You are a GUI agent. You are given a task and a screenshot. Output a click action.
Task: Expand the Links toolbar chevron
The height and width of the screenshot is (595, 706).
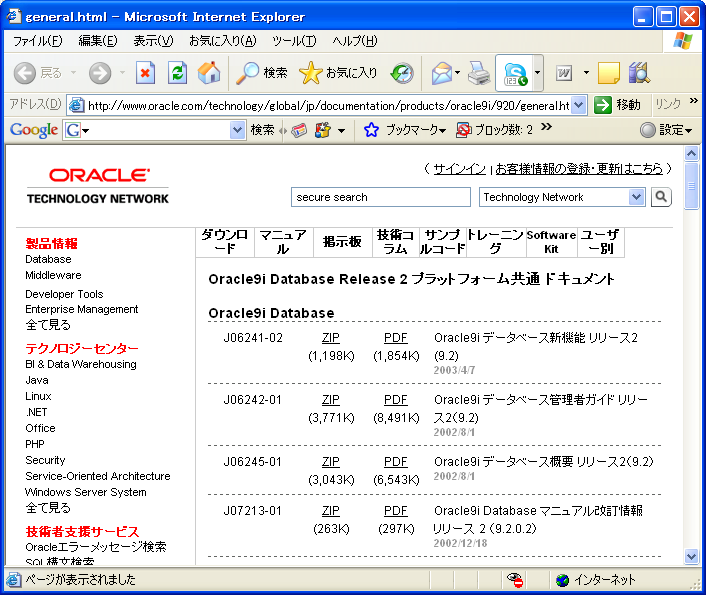pos(694,101)
